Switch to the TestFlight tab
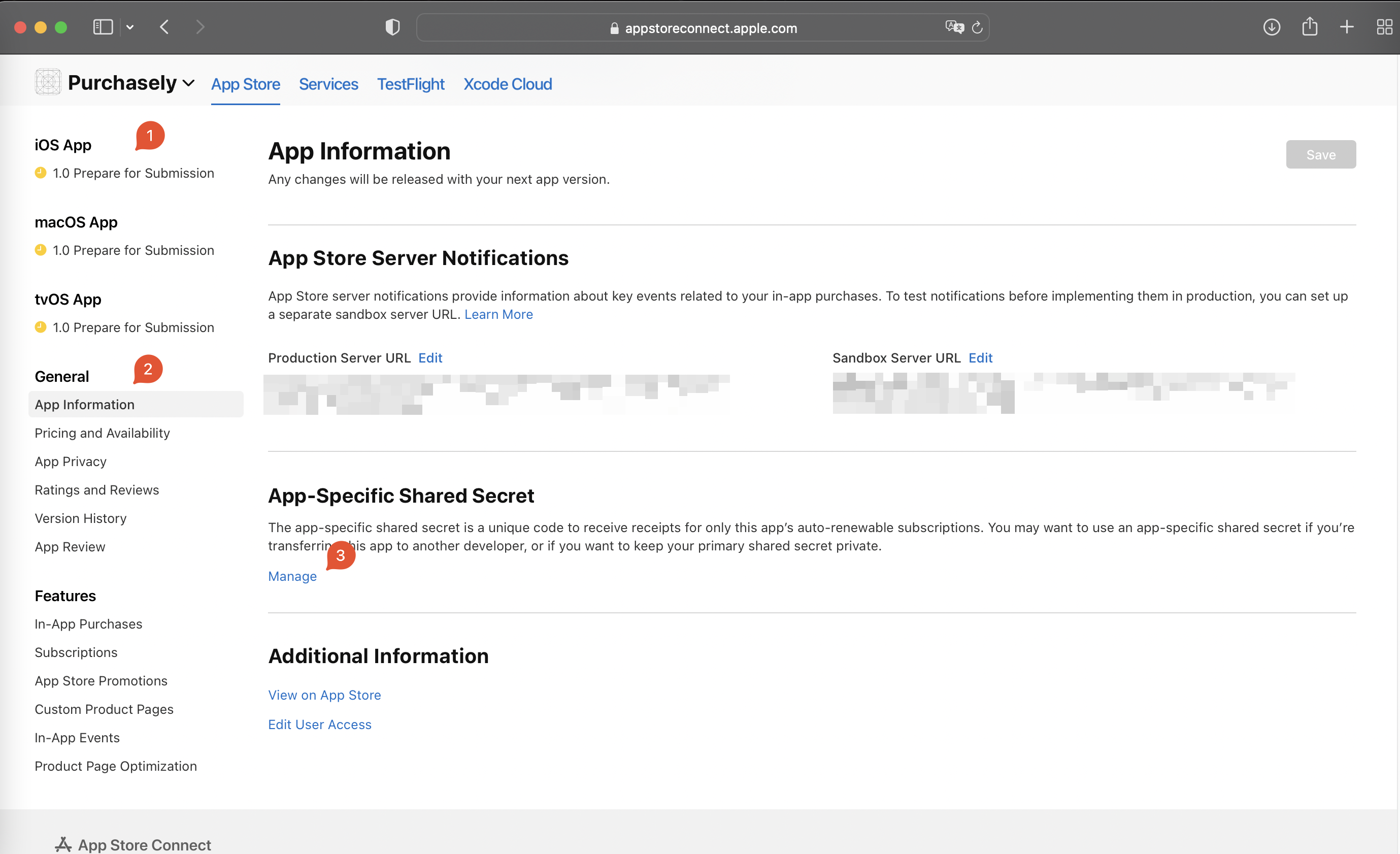The height and width of the screenshot is (854, 1400). [411, 84]
